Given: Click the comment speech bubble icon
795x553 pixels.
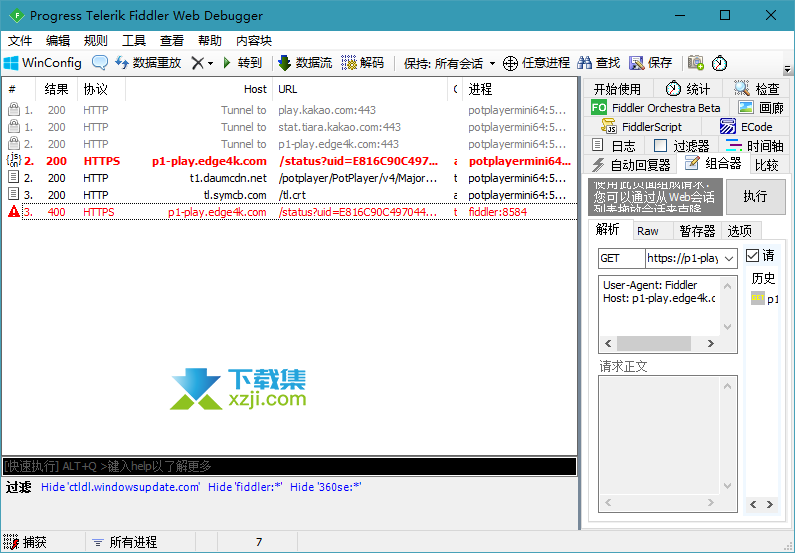Looking at the screenshot, I should (x=100, y=63).
